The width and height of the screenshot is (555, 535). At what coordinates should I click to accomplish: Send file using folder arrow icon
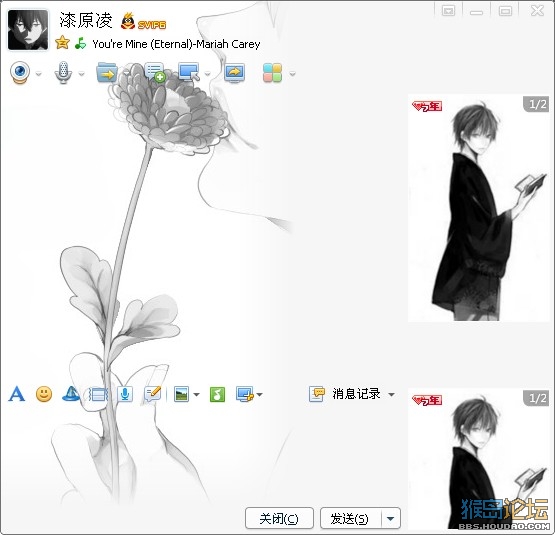(x=107, y=73)
